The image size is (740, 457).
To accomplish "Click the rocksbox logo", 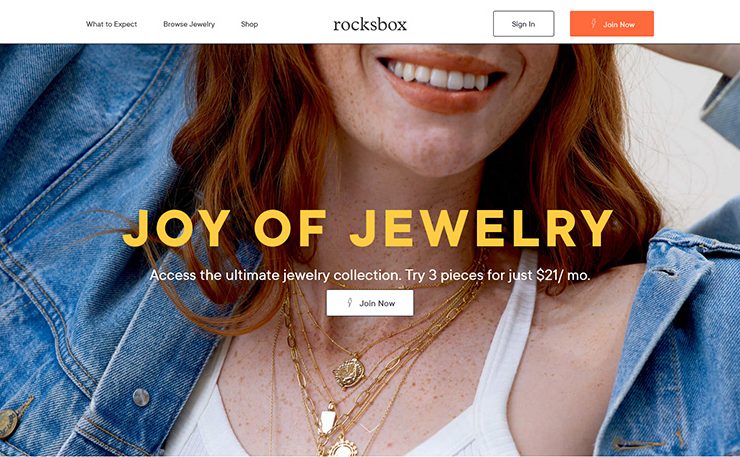I will pos(370,24).
